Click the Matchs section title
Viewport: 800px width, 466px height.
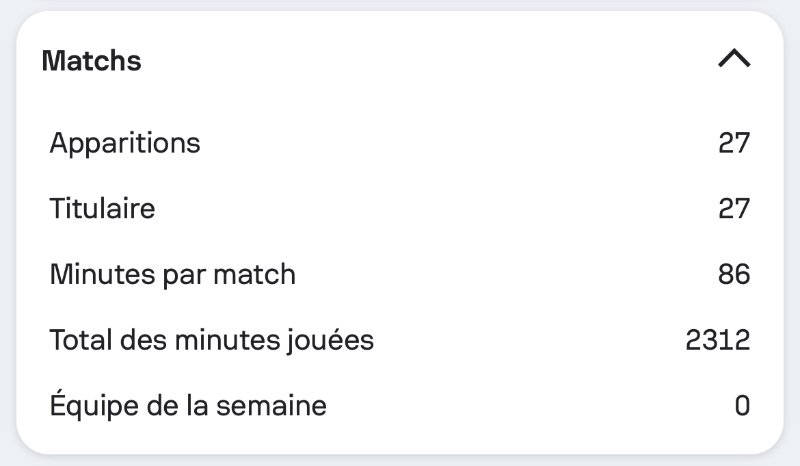(x=91, y=61)
